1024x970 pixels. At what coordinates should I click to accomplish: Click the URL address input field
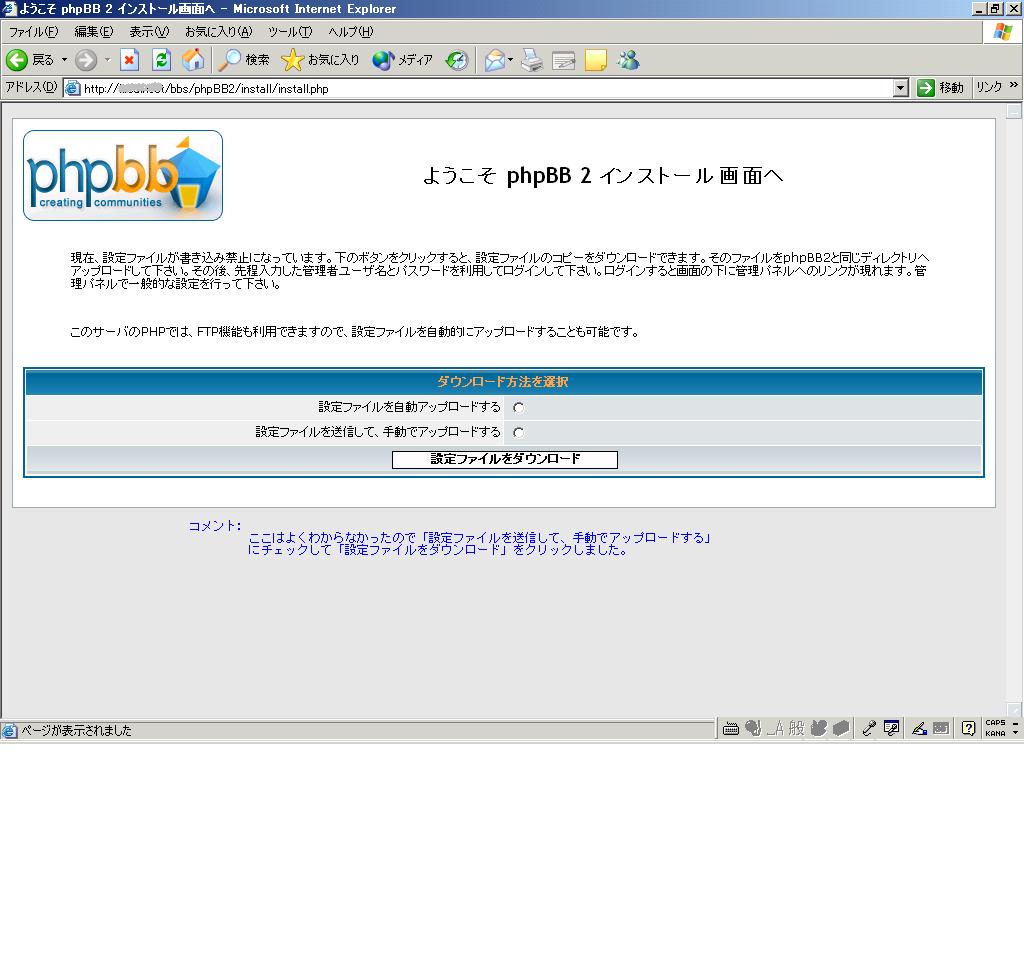tap(487, 88)
